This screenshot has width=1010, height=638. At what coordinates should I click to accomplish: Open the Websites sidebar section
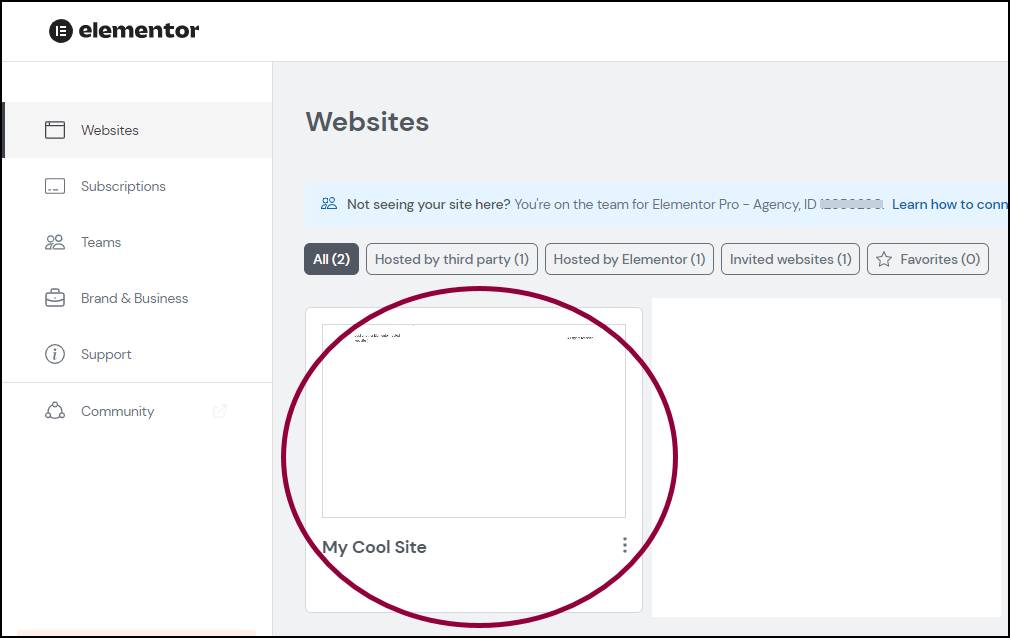coord(137,130)
